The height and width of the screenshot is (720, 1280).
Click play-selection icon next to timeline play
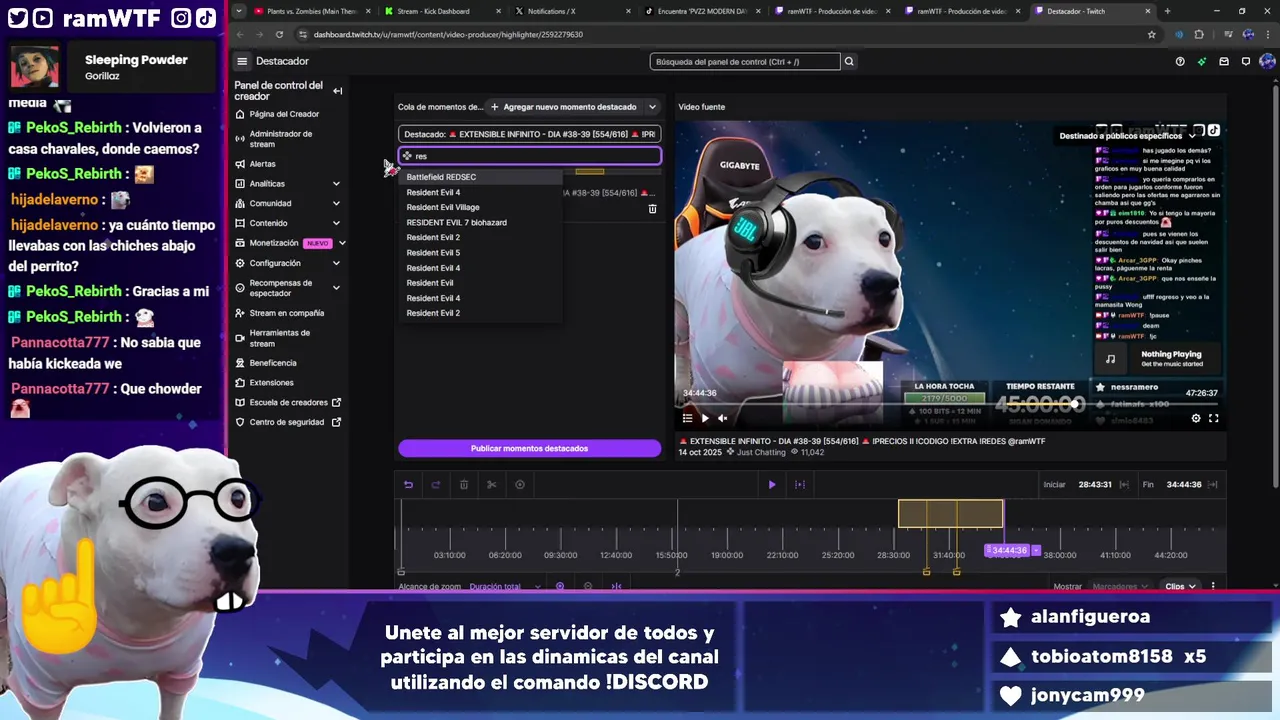pos(800,485)
